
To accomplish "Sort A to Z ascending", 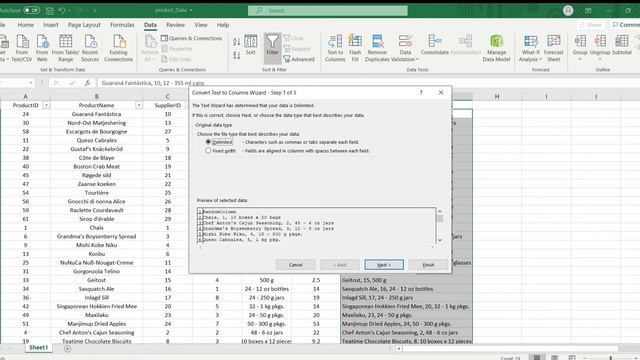I will (x=236, y=42).
